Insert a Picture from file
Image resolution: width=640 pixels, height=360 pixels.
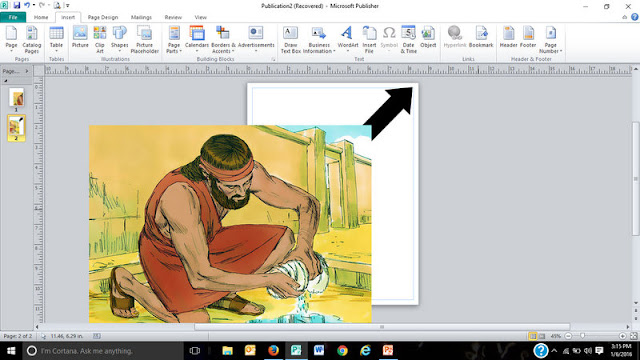tap(80, 37)
